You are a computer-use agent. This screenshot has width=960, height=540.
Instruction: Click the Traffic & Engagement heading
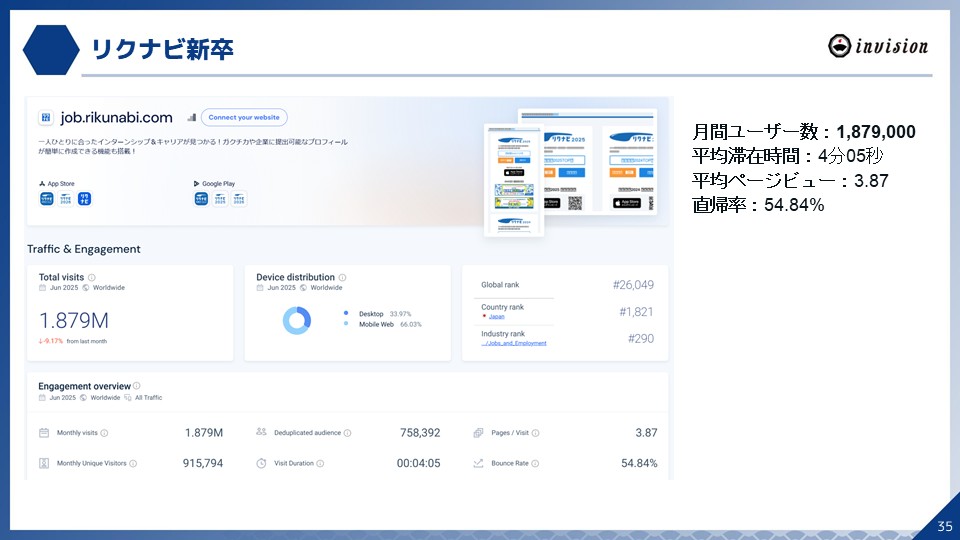pyautogui.click(x=83, y=249)
